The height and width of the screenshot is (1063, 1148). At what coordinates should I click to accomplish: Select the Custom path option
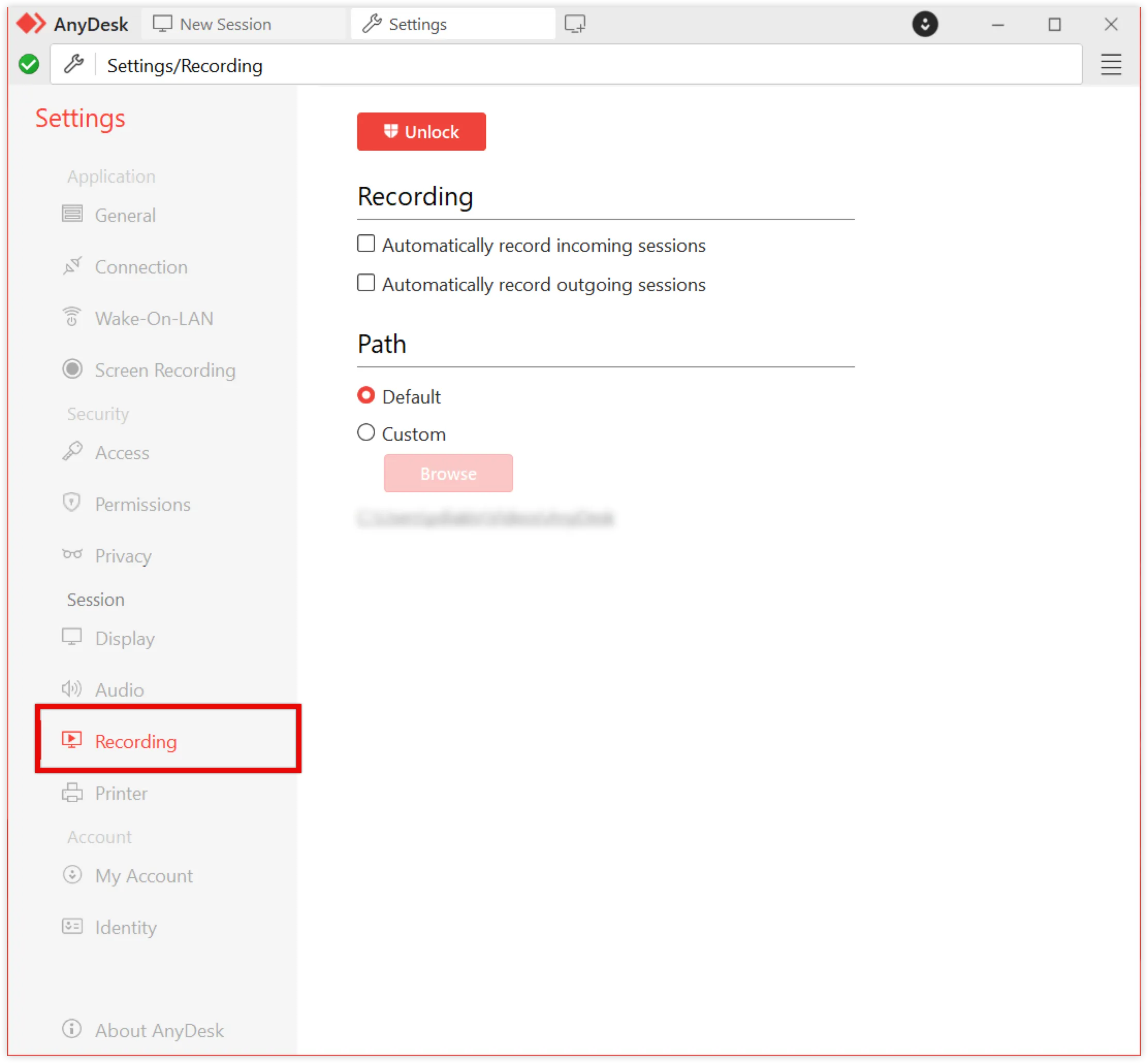[366, 432]
